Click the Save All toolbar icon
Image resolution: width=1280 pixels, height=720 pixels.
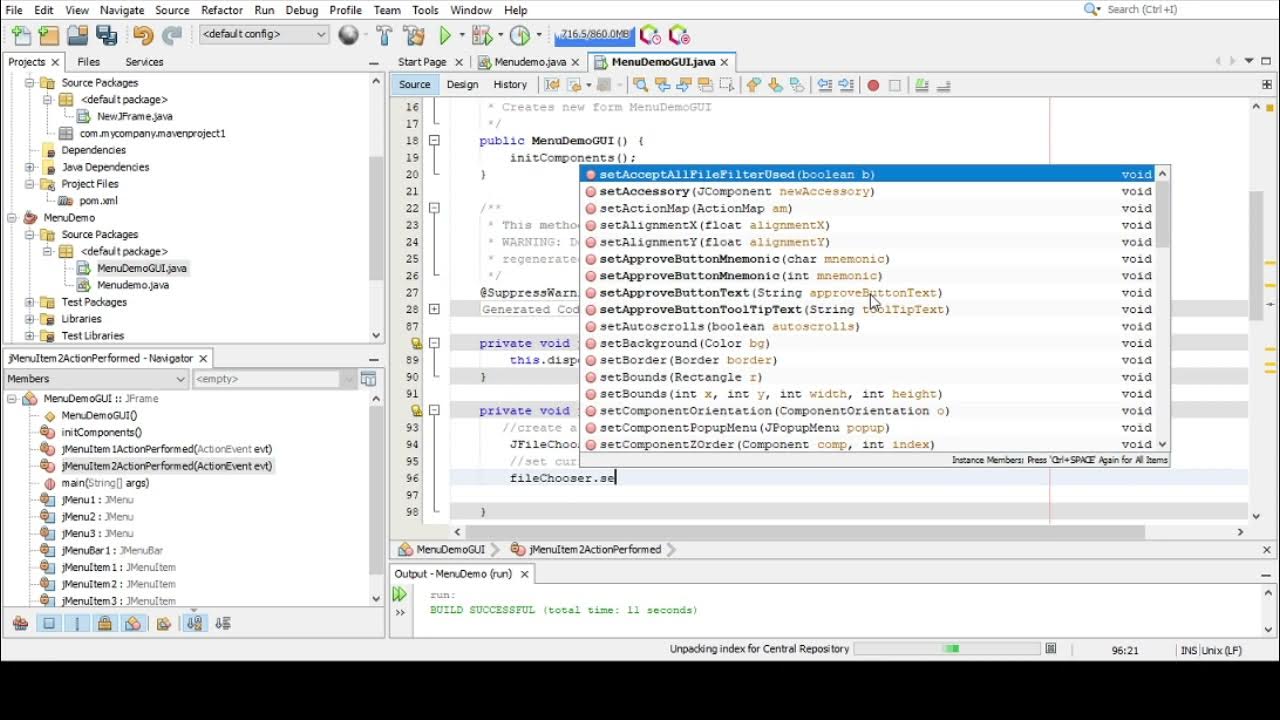pos(106,35)
